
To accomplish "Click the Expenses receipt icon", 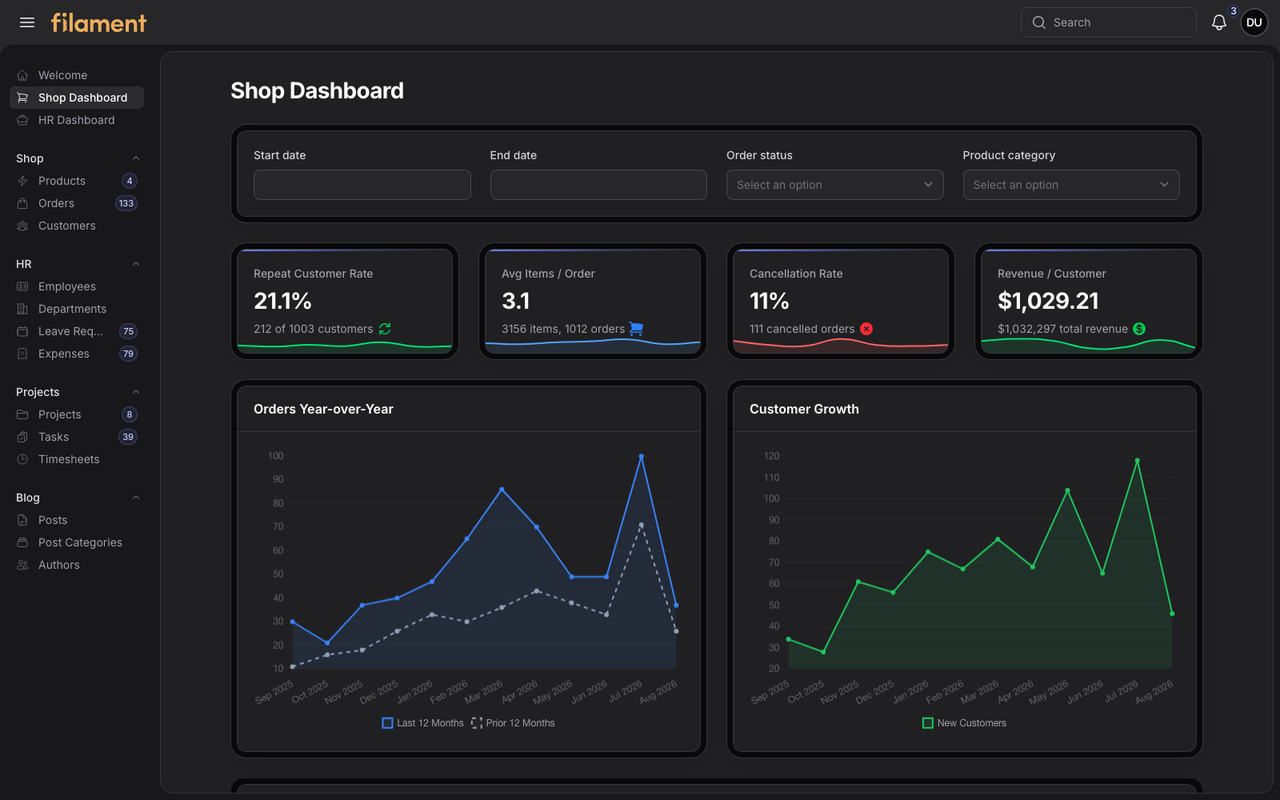I will (x=23, y=354).
